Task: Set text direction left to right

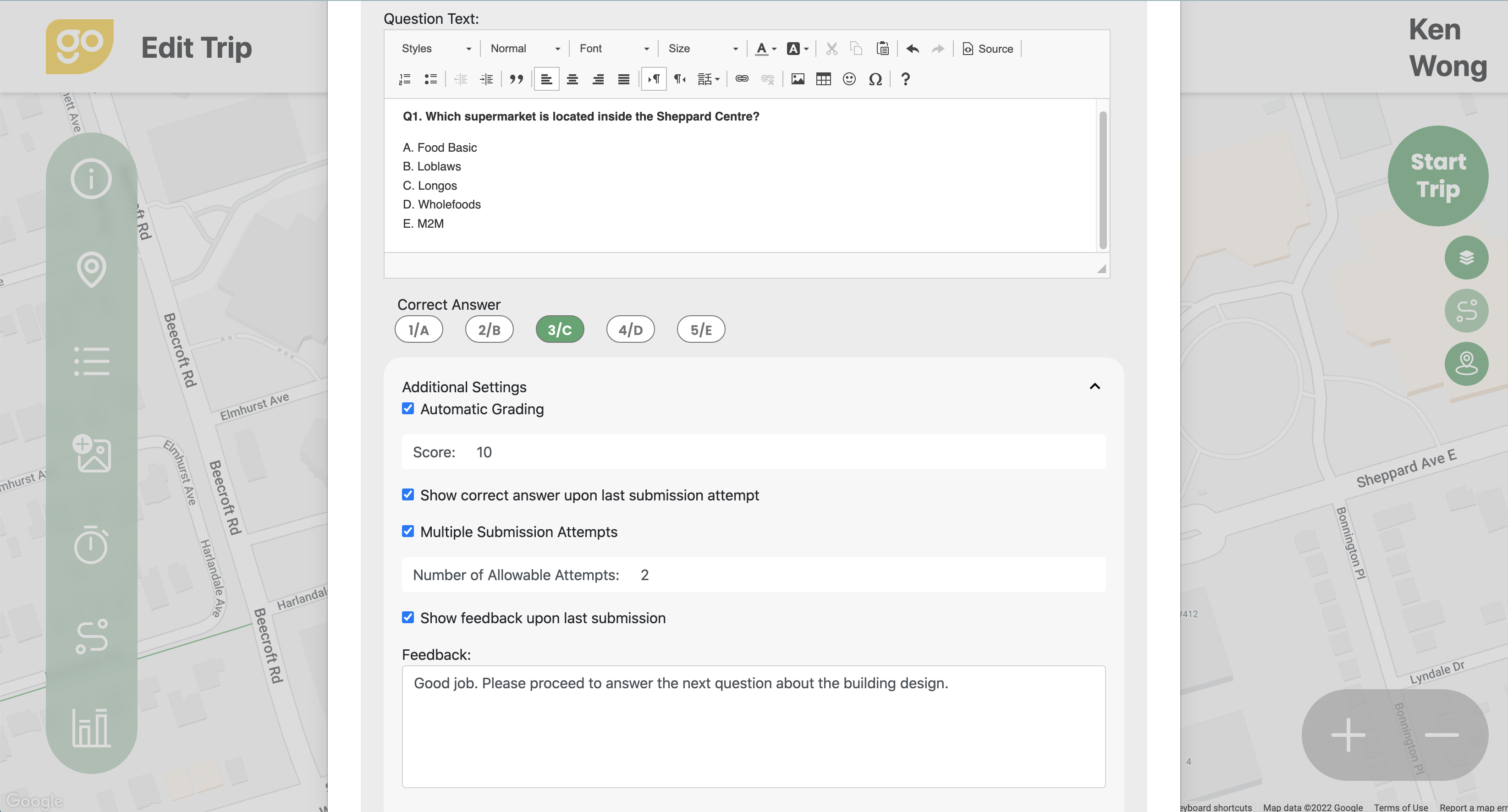Action: tap(654, 79)
